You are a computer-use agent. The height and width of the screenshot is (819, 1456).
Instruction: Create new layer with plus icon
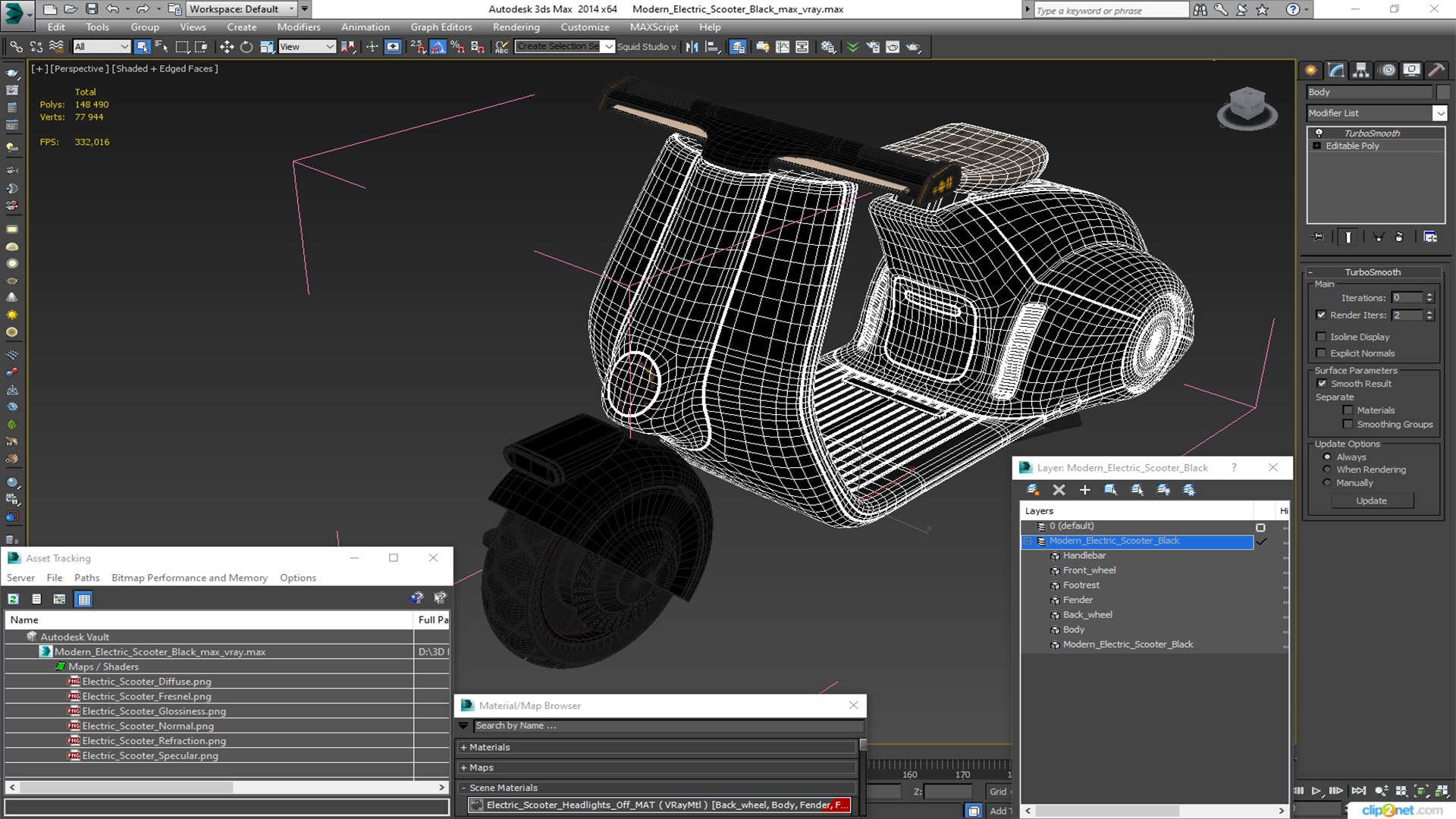[1084, 490]
